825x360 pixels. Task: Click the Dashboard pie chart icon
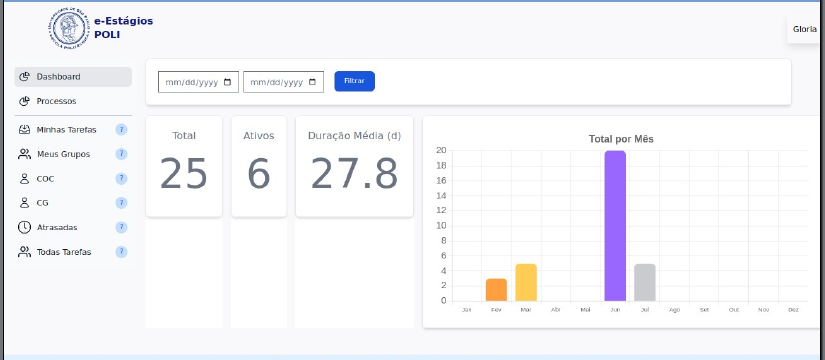tap(24, 77)
